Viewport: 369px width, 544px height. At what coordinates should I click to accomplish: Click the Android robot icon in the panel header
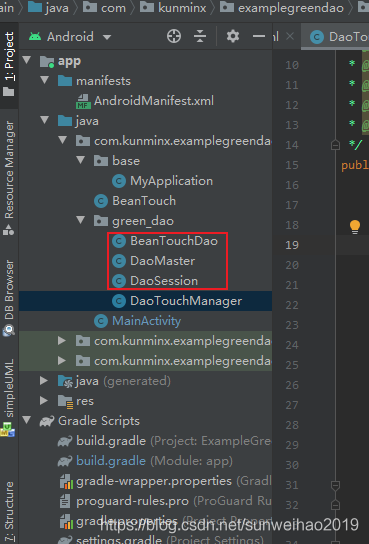(35, 36)
